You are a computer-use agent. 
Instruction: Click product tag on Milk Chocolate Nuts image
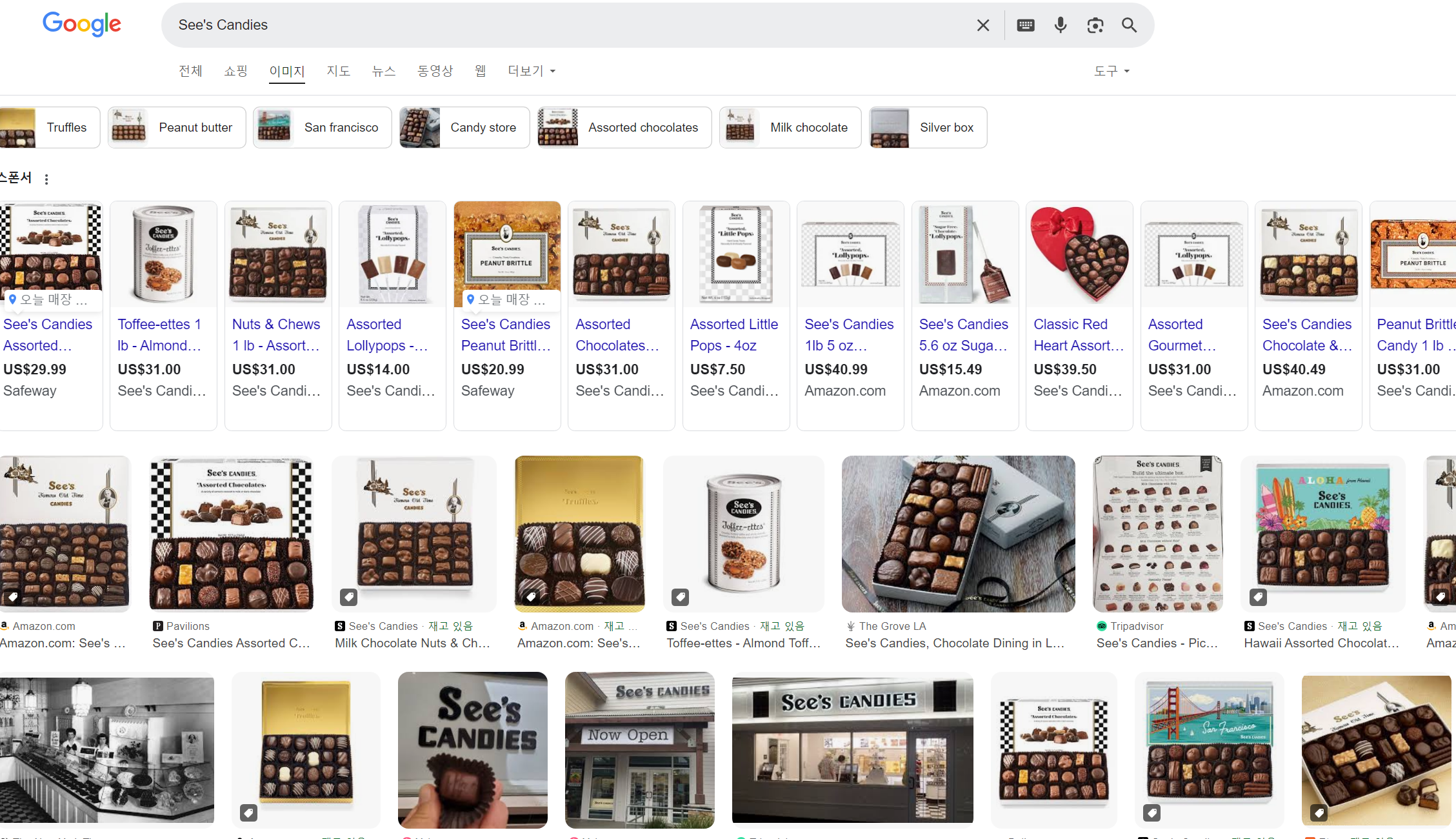349,597
